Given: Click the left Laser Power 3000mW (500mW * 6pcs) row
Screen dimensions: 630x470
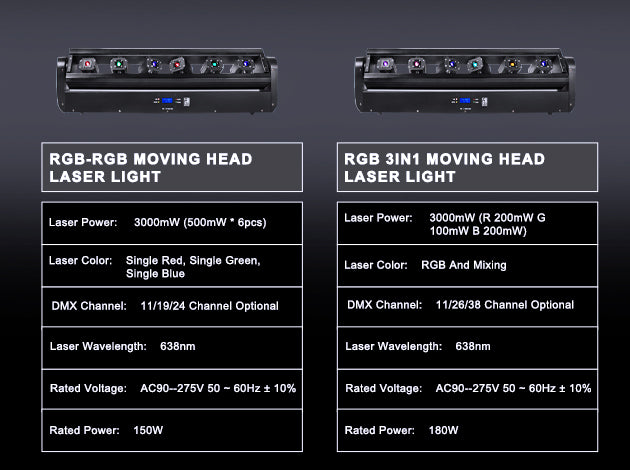Looking at the screenshot, I should 171,222.
